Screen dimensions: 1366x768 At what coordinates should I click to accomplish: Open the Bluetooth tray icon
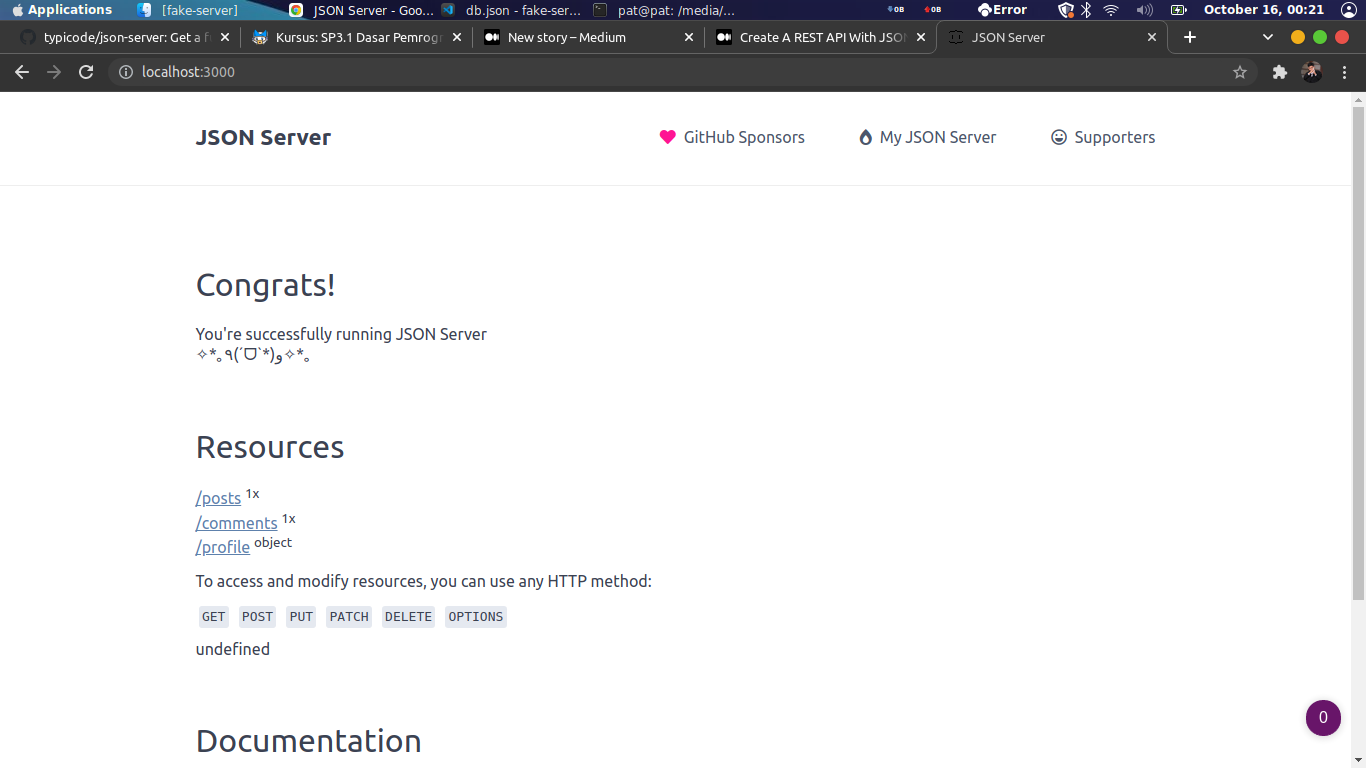[1086, 10]
